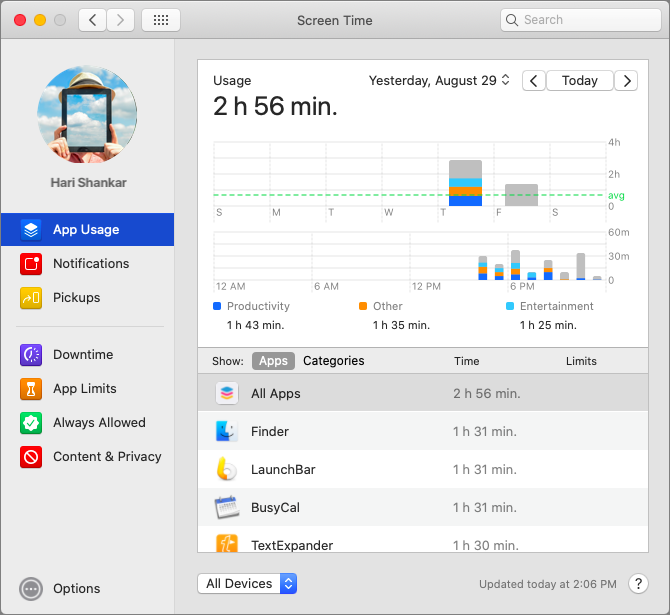Switch list view to Categories
The width and height of the screenshot is (670, 615).
pos(333,361)
